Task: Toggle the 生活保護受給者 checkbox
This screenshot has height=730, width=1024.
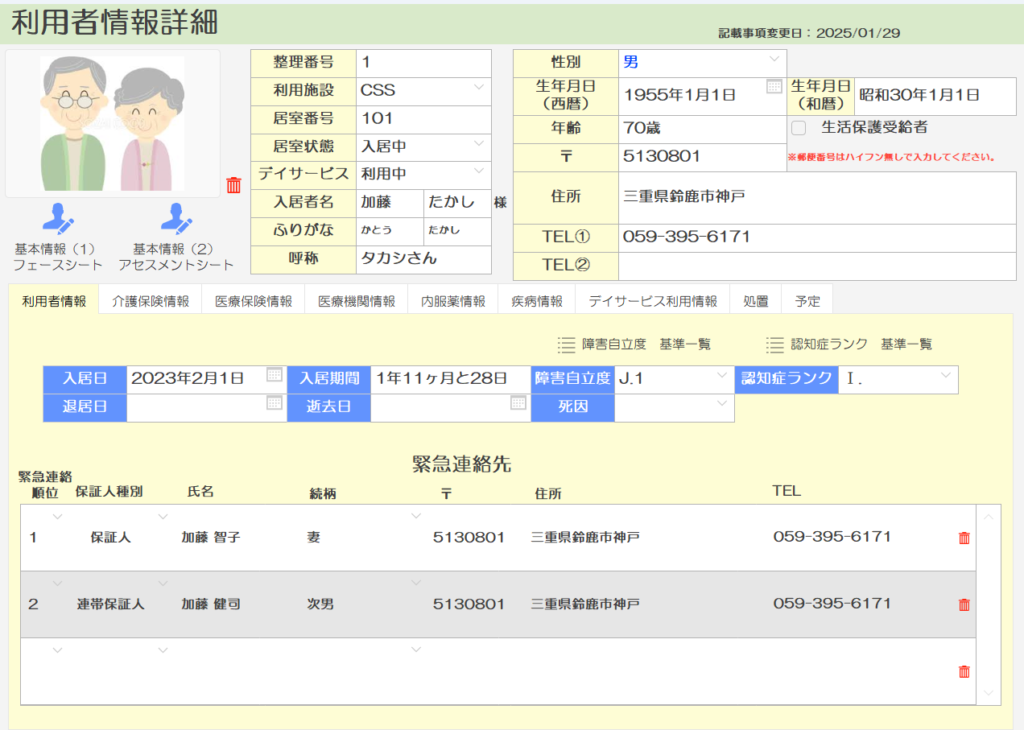Action: (799, 128)
